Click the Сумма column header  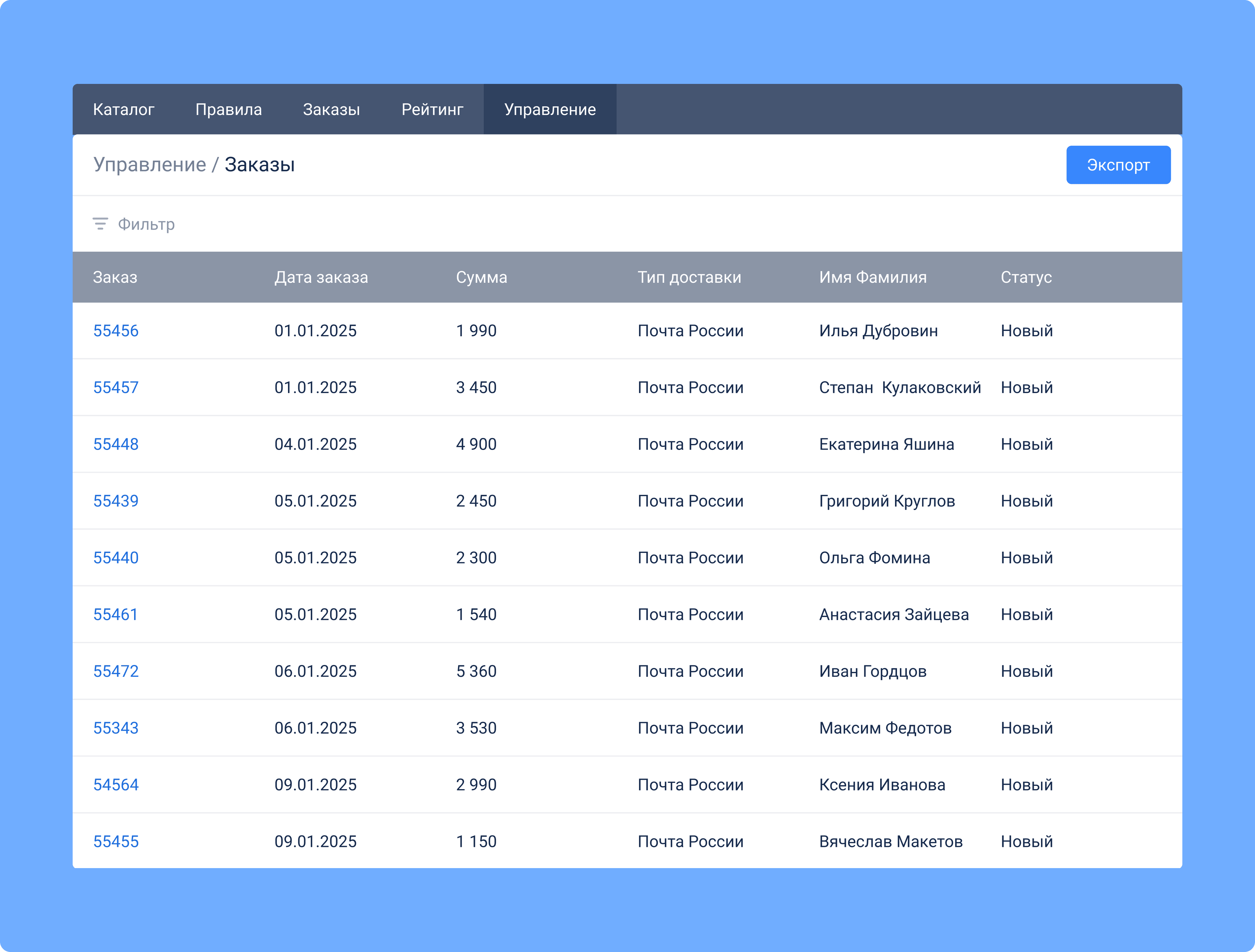click(482, 277)
